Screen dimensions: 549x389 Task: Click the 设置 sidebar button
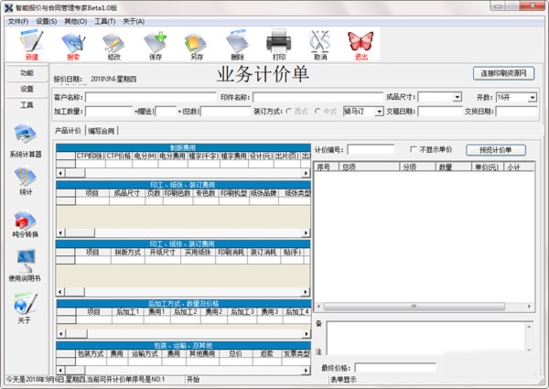coord(27,89)
